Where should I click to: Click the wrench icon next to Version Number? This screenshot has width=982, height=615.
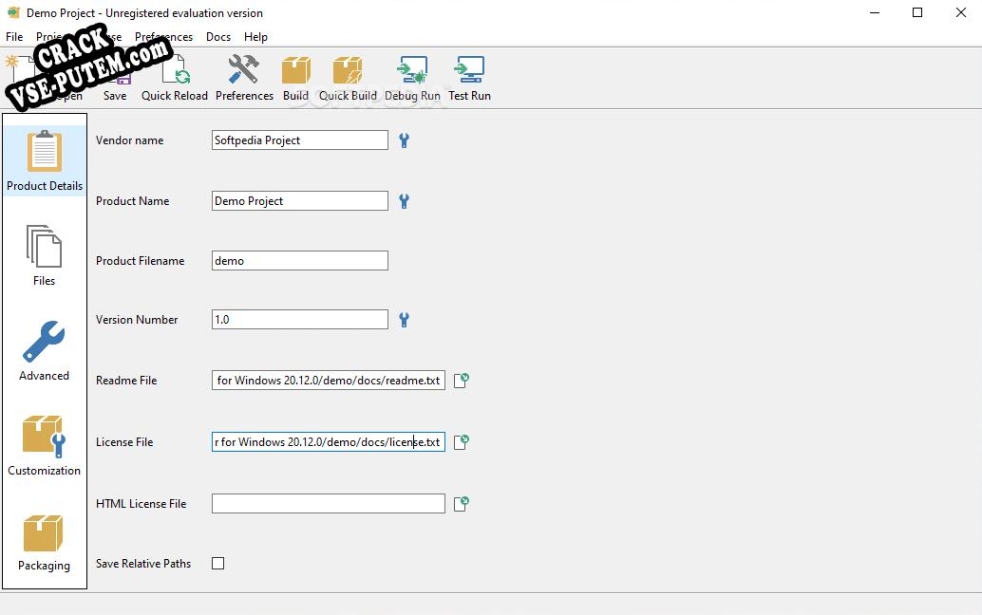(x=404, y=319)
